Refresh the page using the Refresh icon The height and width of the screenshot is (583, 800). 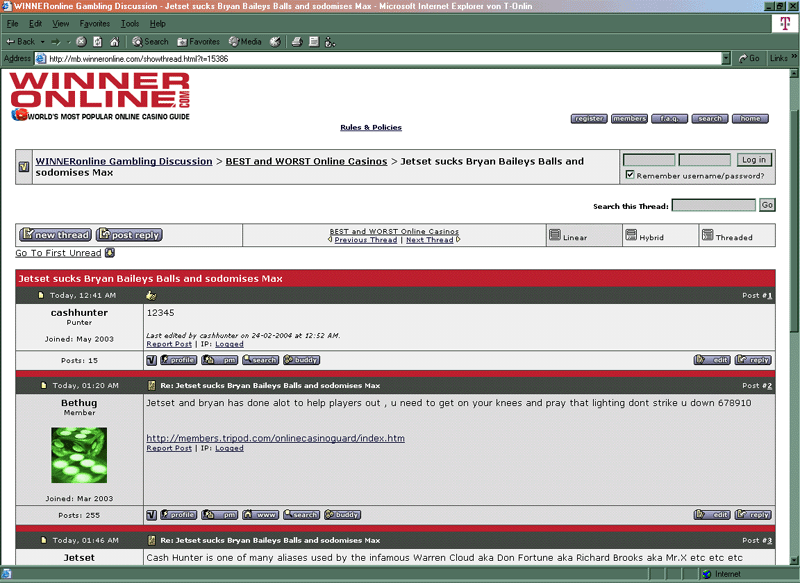tap(97, 42)
